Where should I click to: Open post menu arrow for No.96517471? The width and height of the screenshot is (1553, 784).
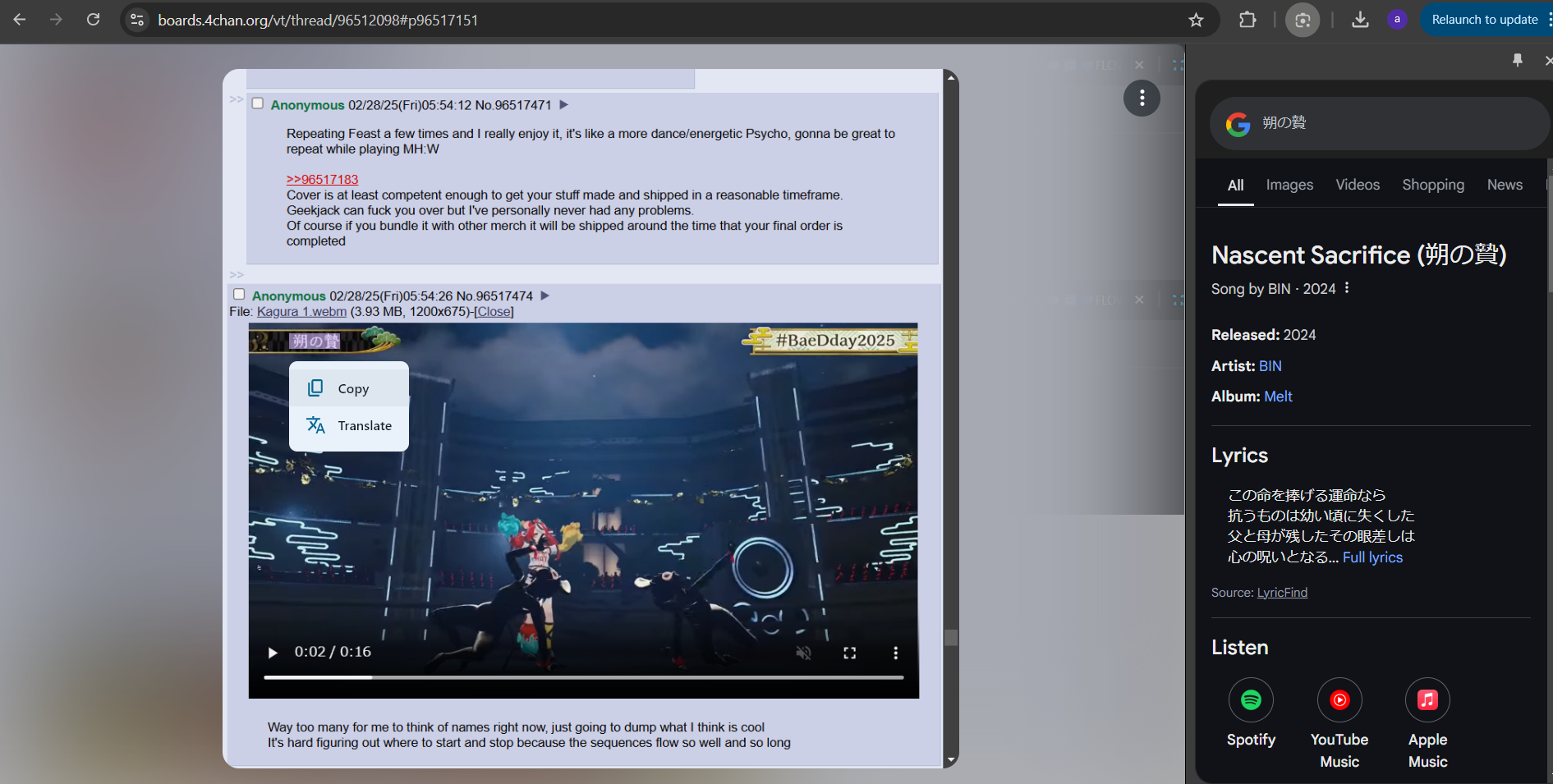(x=564, y=104)
